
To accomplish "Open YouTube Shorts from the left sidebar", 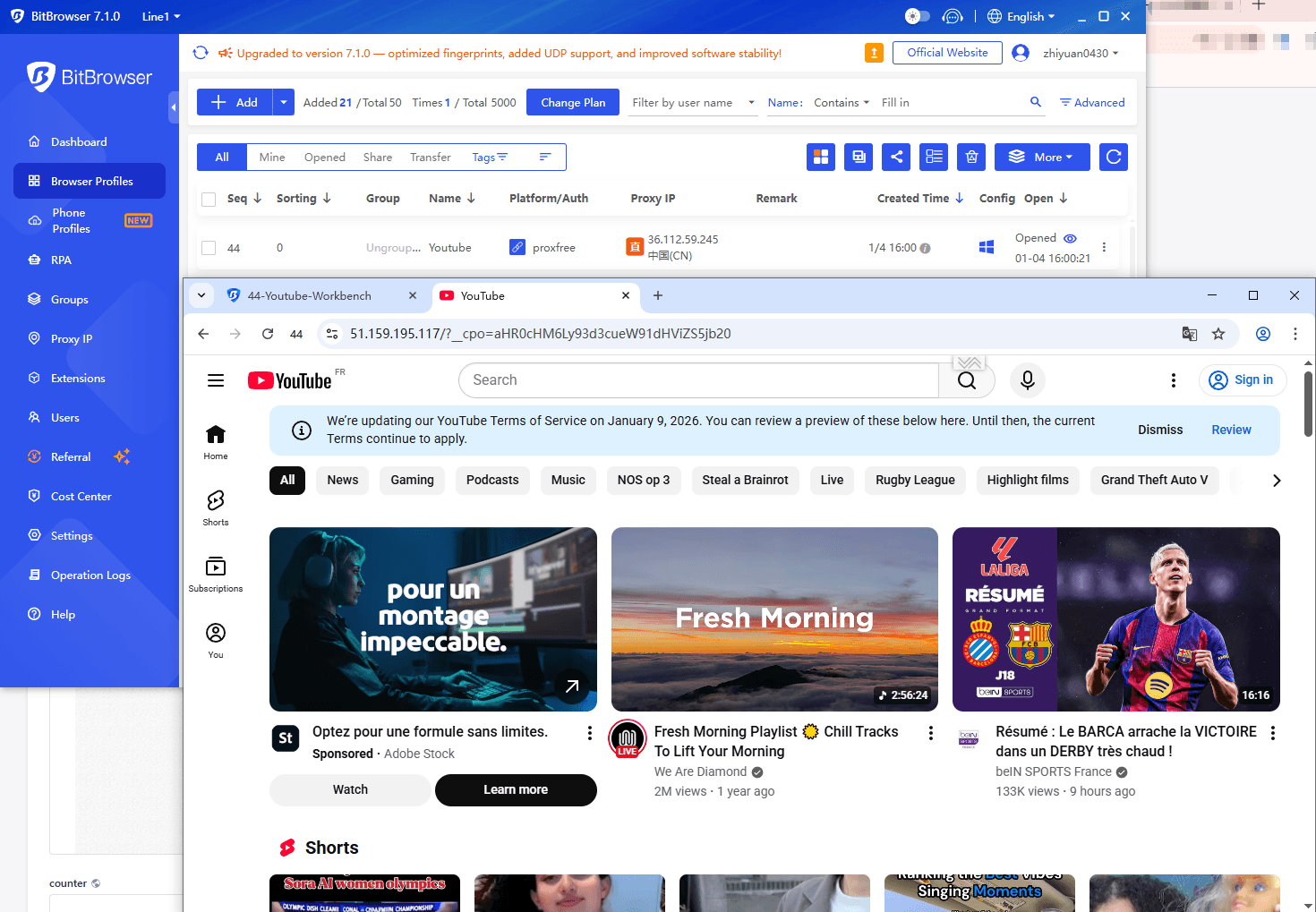I will click(215, 507).
